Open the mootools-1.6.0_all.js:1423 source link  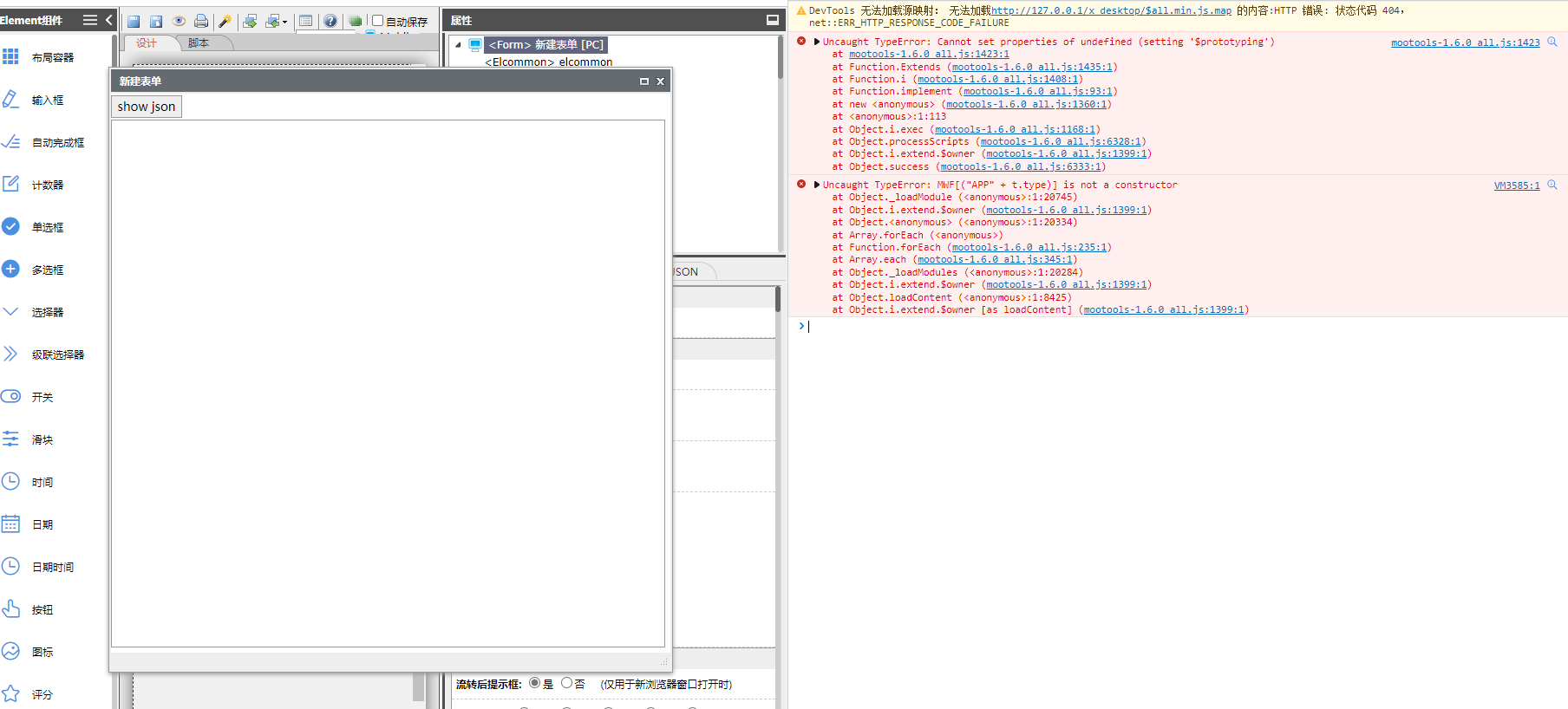1465,42
